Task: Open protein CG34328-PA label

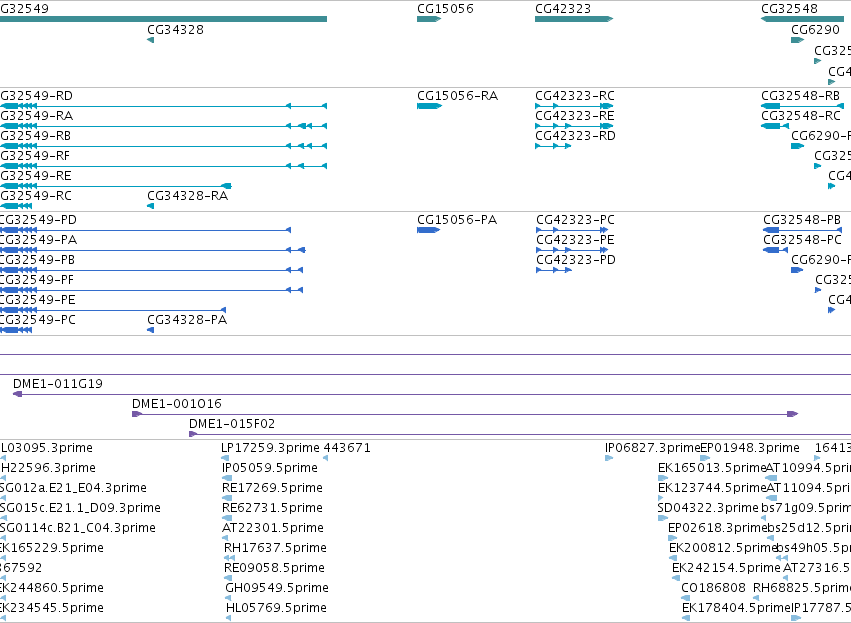Action: click(187, 320)
